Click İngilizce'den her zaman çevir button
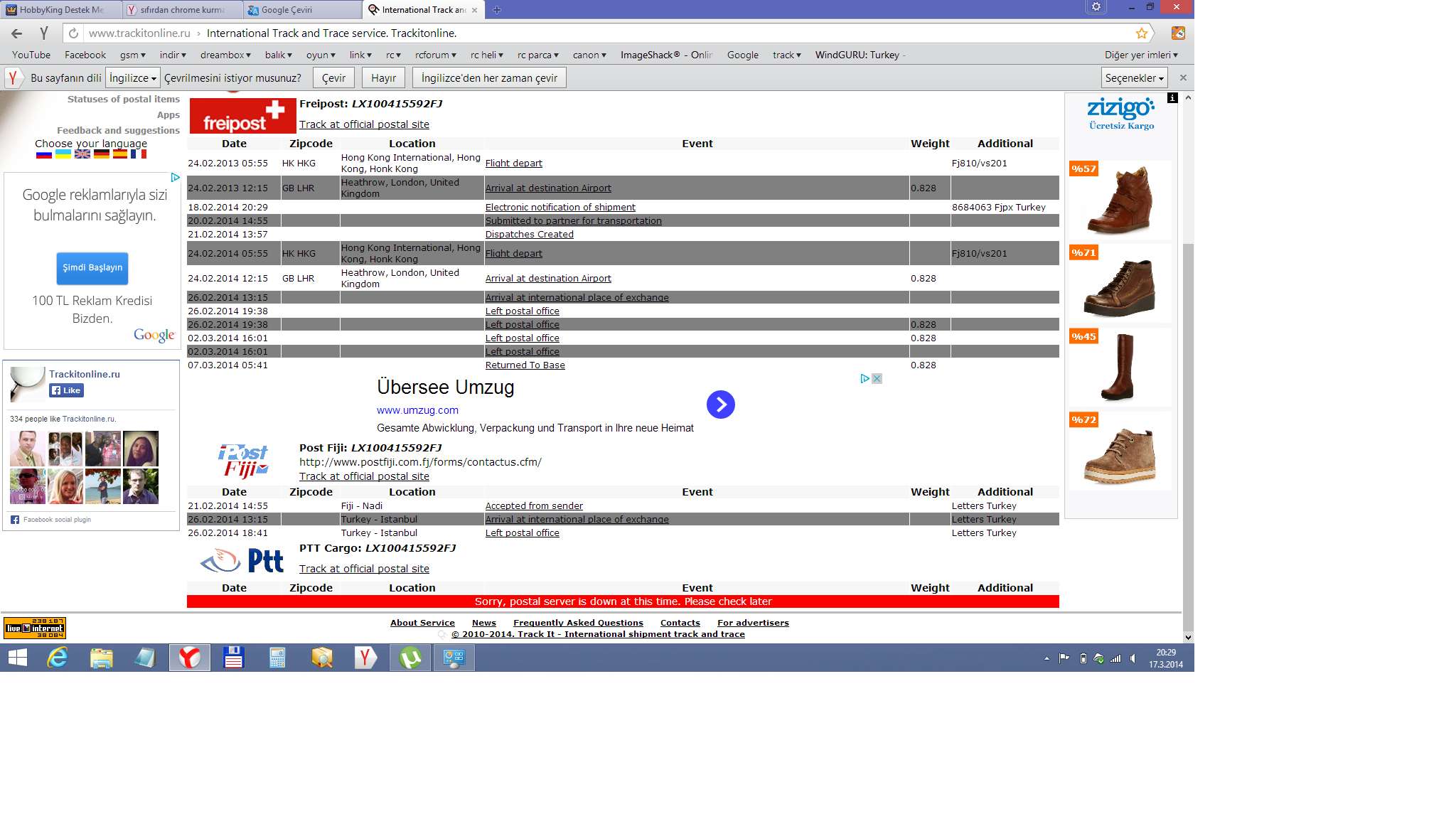Screen dimensions: 1456x819 (489, 77)
